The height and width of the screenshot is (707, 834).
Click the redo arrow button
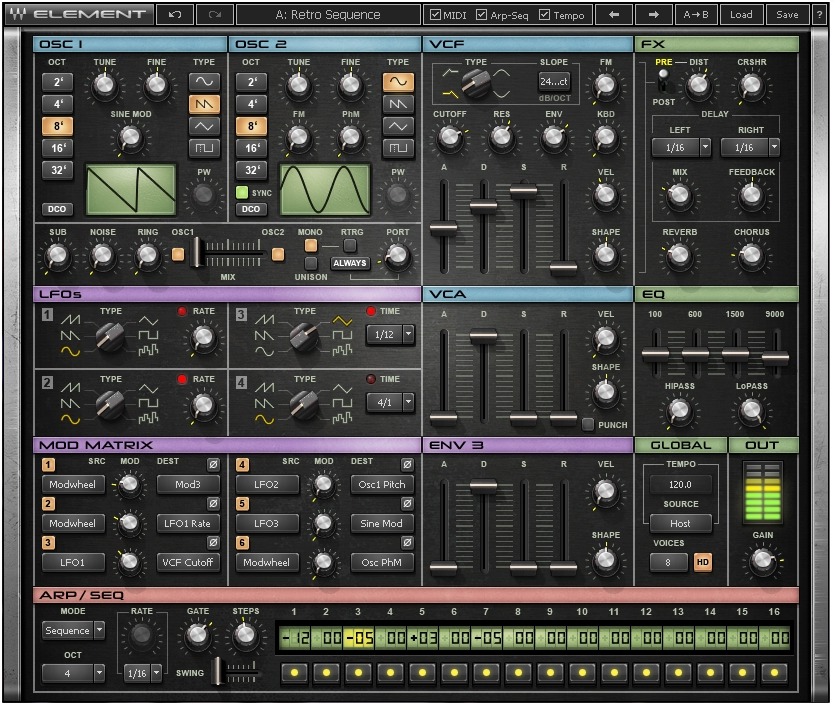pyautogui.click(x=215, y=15)
